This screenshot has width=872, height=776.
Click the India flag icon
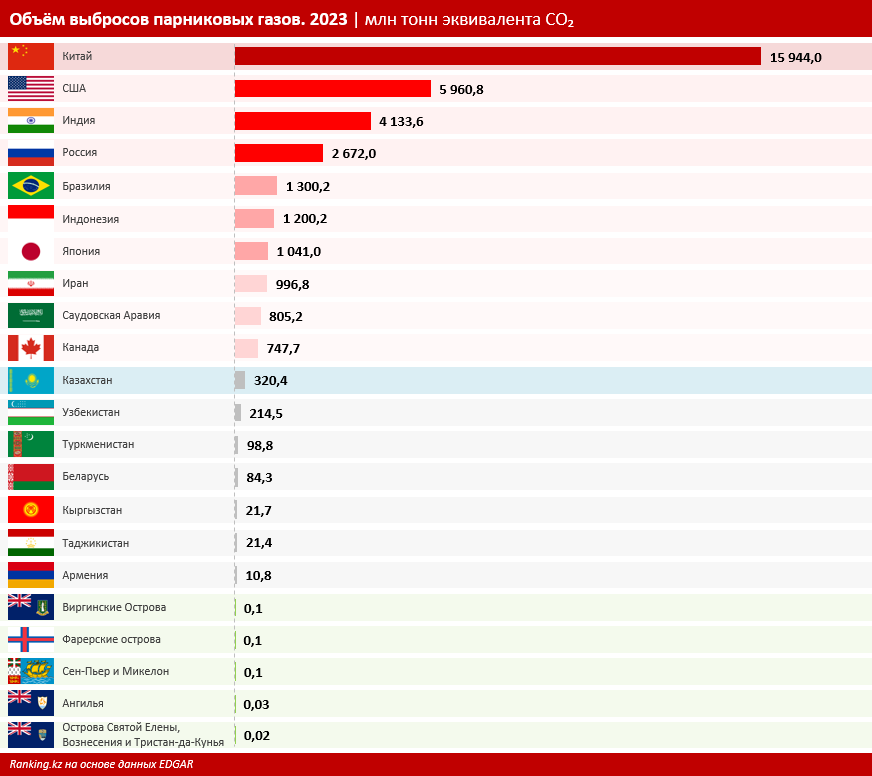(x=31, y=120)
